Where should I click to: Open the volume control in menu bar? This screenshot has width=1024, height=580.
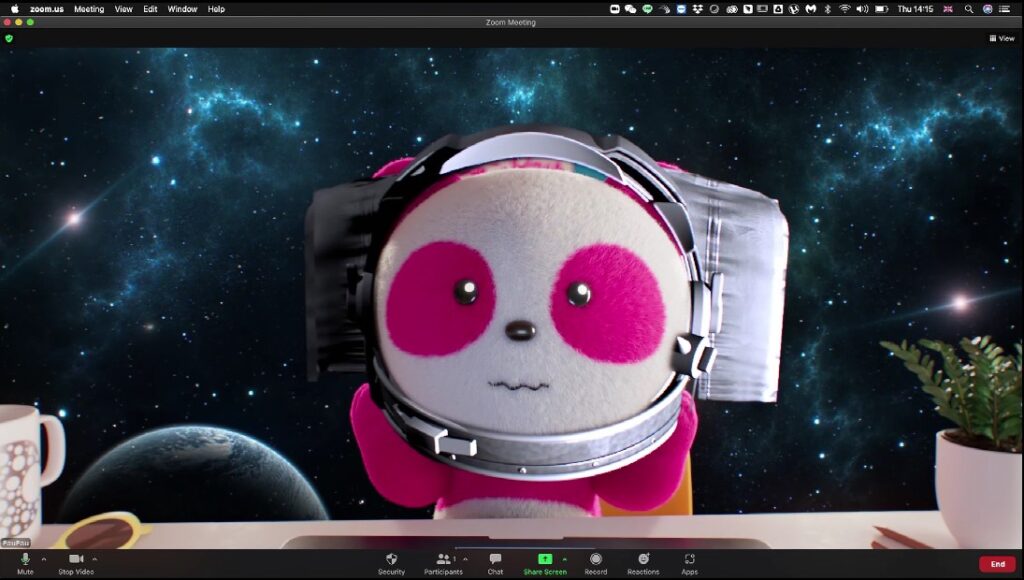[x=862, y=9]
